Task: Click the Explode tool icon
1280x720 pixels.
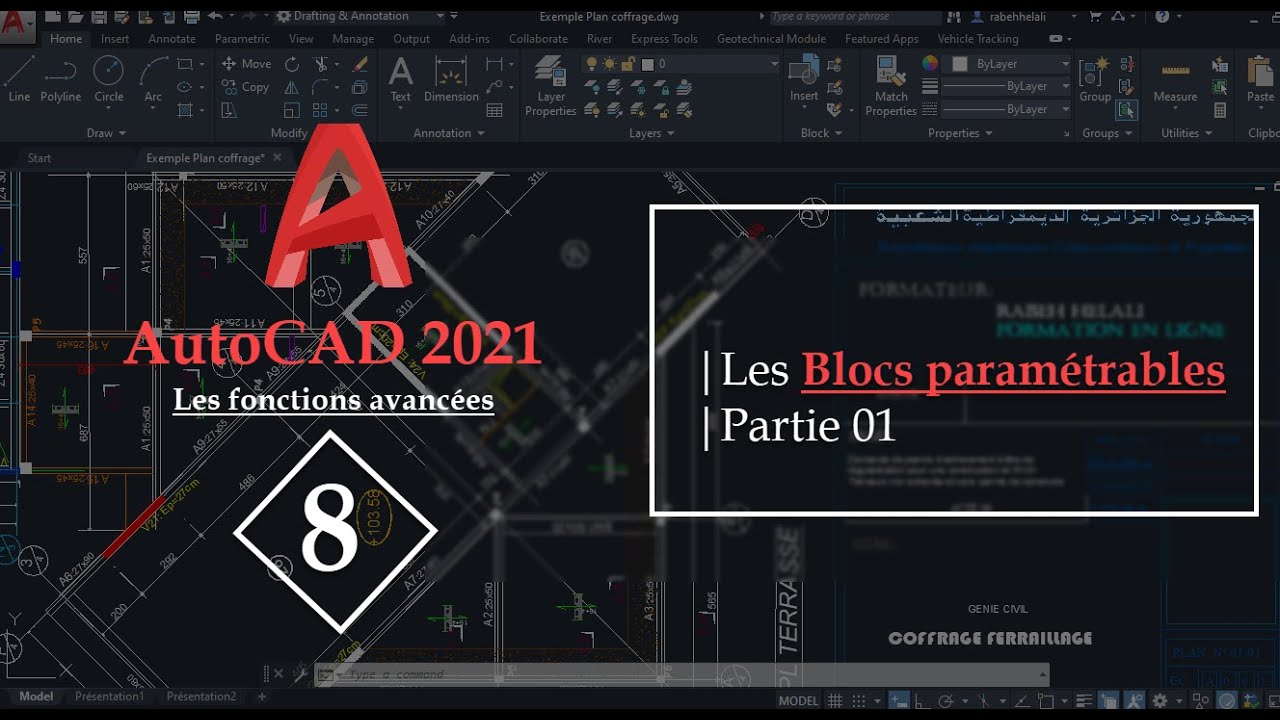Action: [x=360, y=87]
